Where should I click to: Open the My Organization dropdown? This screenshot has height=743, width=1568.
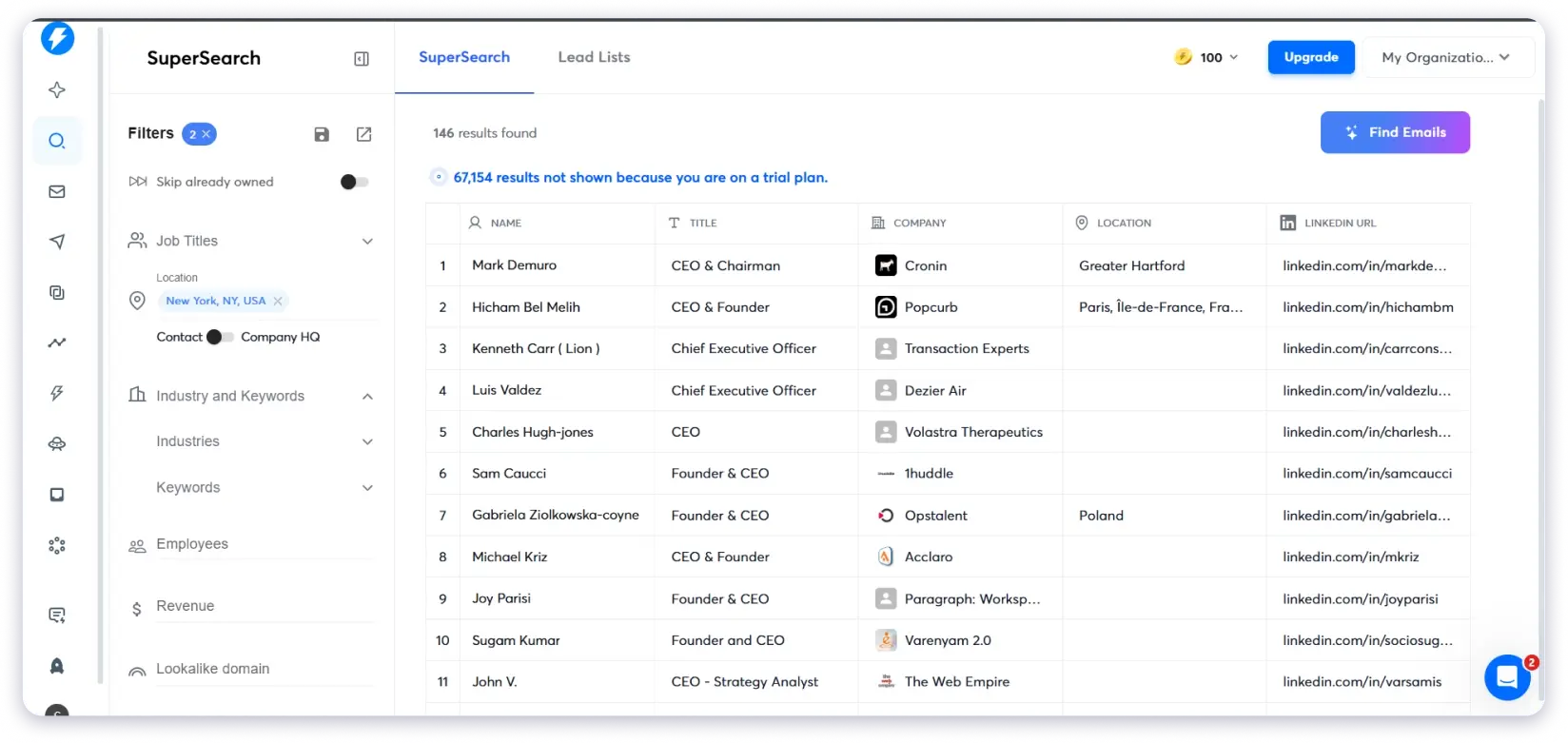pyautogui.click(x=1445, y=57)
